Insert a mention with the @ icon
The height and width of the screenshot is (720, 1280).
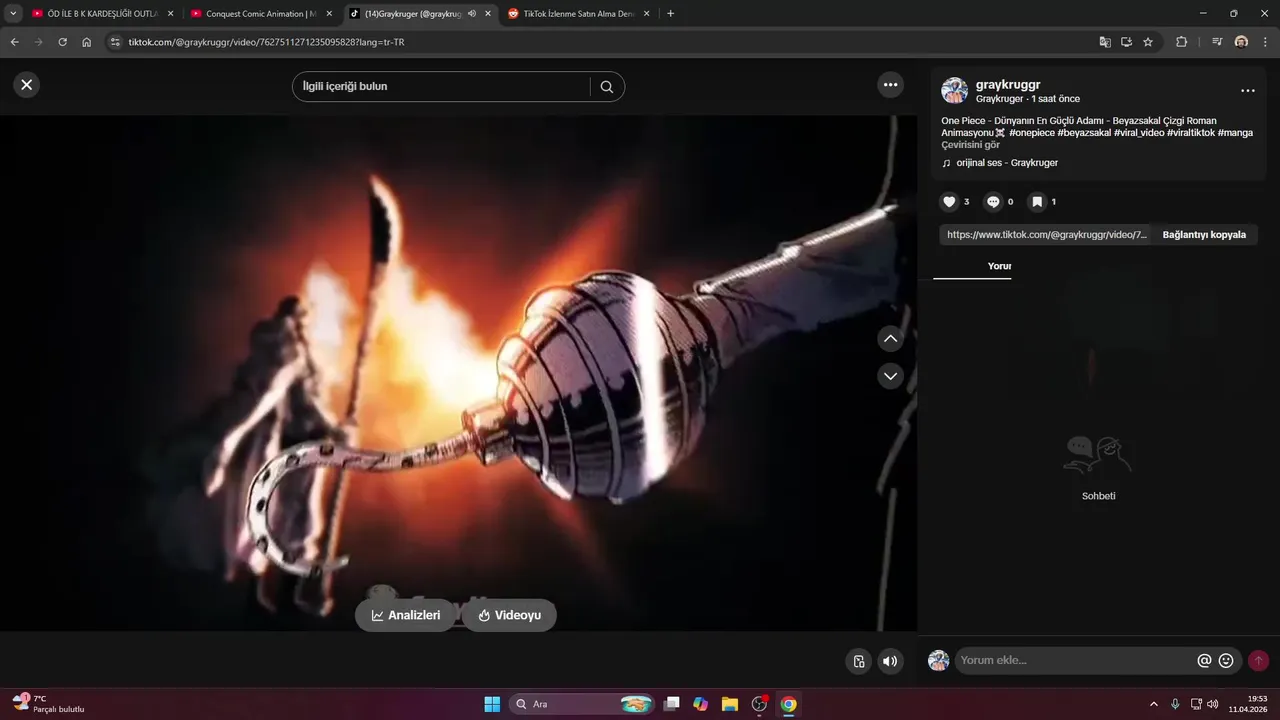coord(1204,661)
